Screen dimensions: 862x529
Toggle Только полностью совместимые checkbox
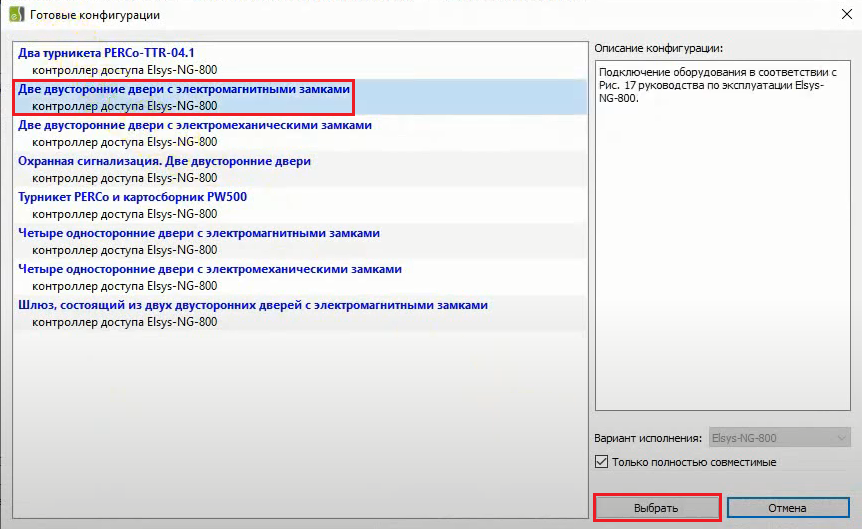tap(601, 462)
